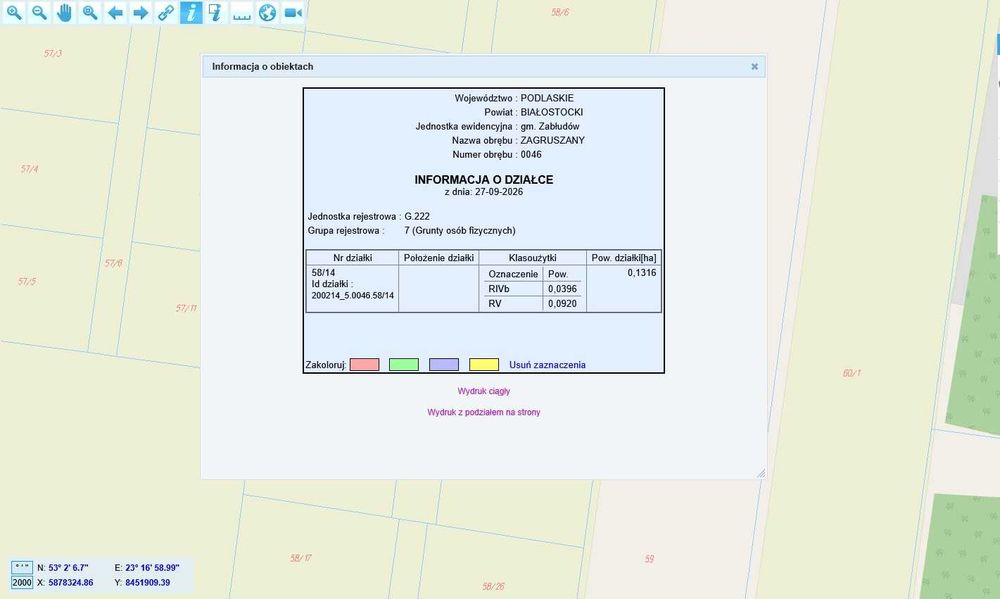Open Wydruk z podziałem na strony link
Image resolution: width=1000 pixels, height=599 pixels.
[x=483, y=412]
